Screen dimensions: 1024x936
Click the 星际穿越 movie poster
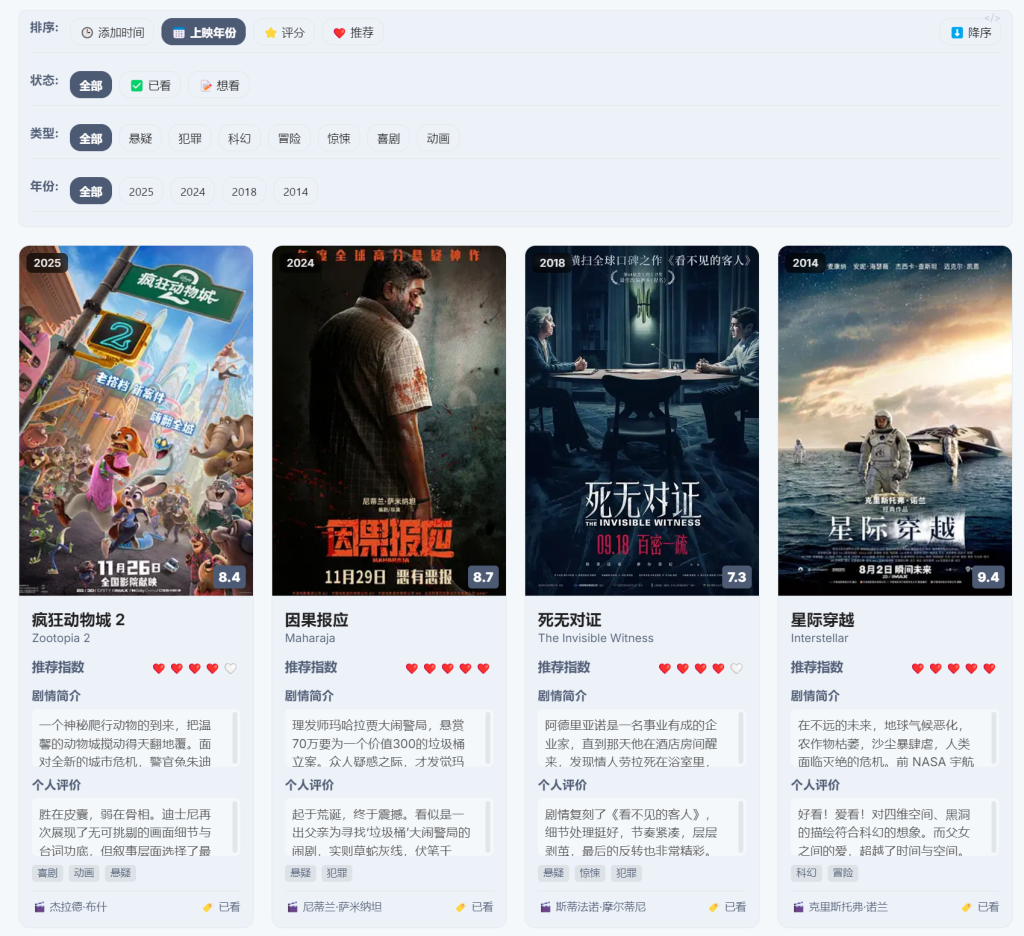point(894,420)
